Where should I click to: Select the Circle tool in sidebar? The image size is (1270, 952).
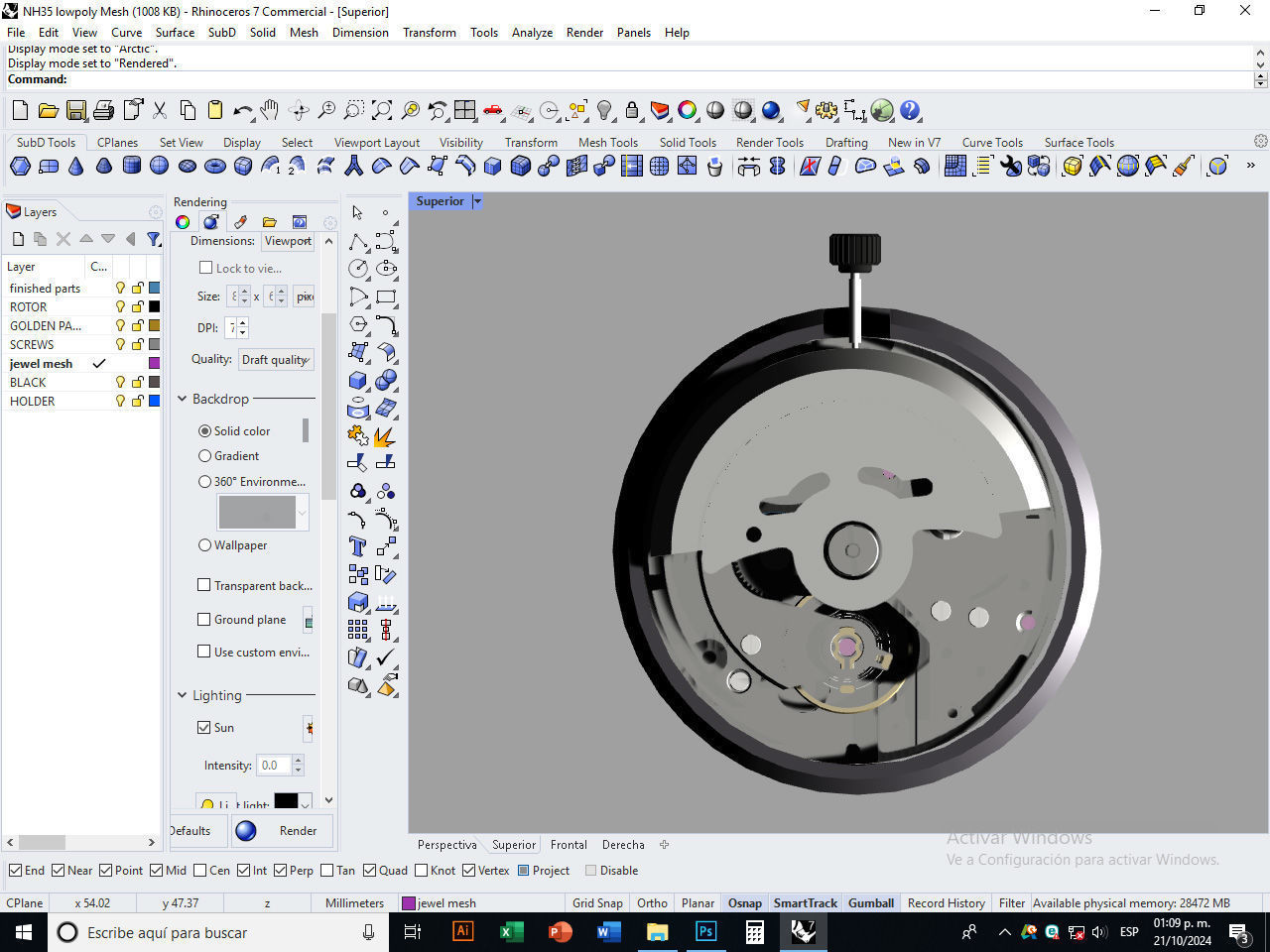tap(358, 269)
